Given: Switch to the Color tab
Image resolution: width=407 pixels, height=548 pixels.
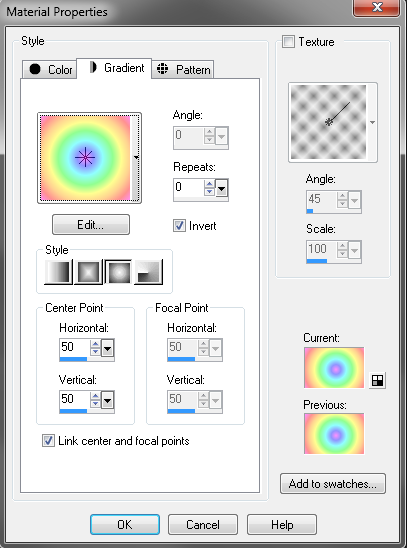Looking at the screenshot, I should click(49, 69).
